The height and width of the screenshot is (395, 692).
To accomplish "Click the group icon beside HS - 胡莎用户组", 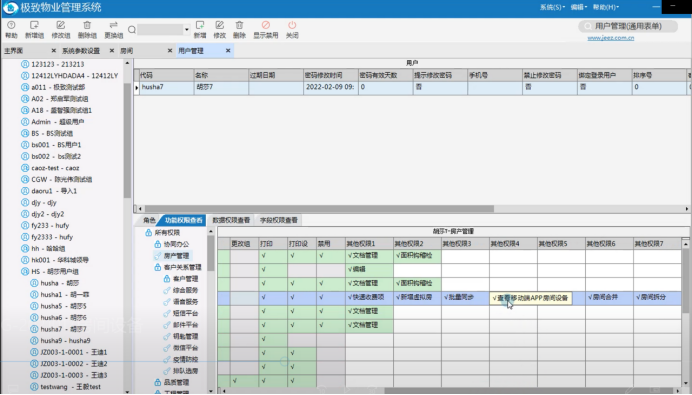I will 25,271.
